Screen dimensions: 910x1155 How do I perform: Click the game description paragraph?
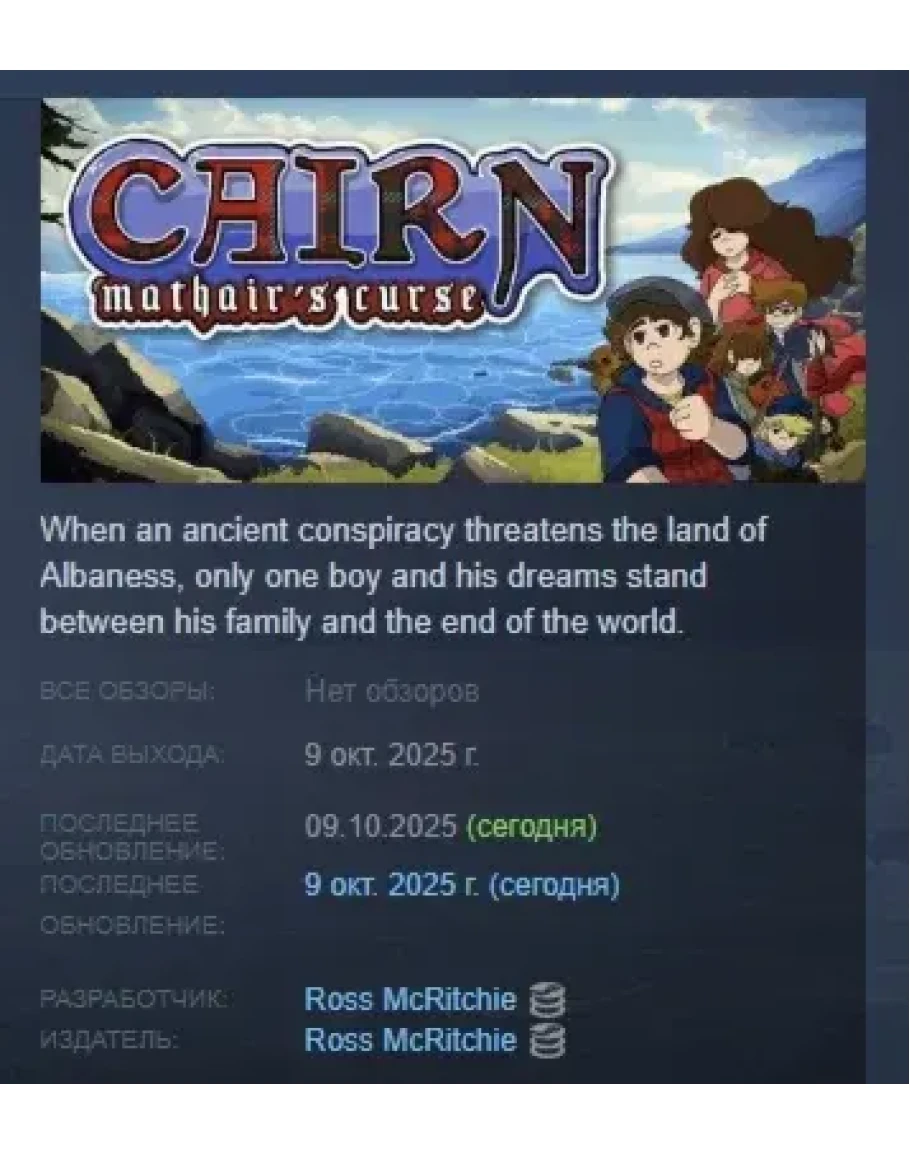click(403, 576)
